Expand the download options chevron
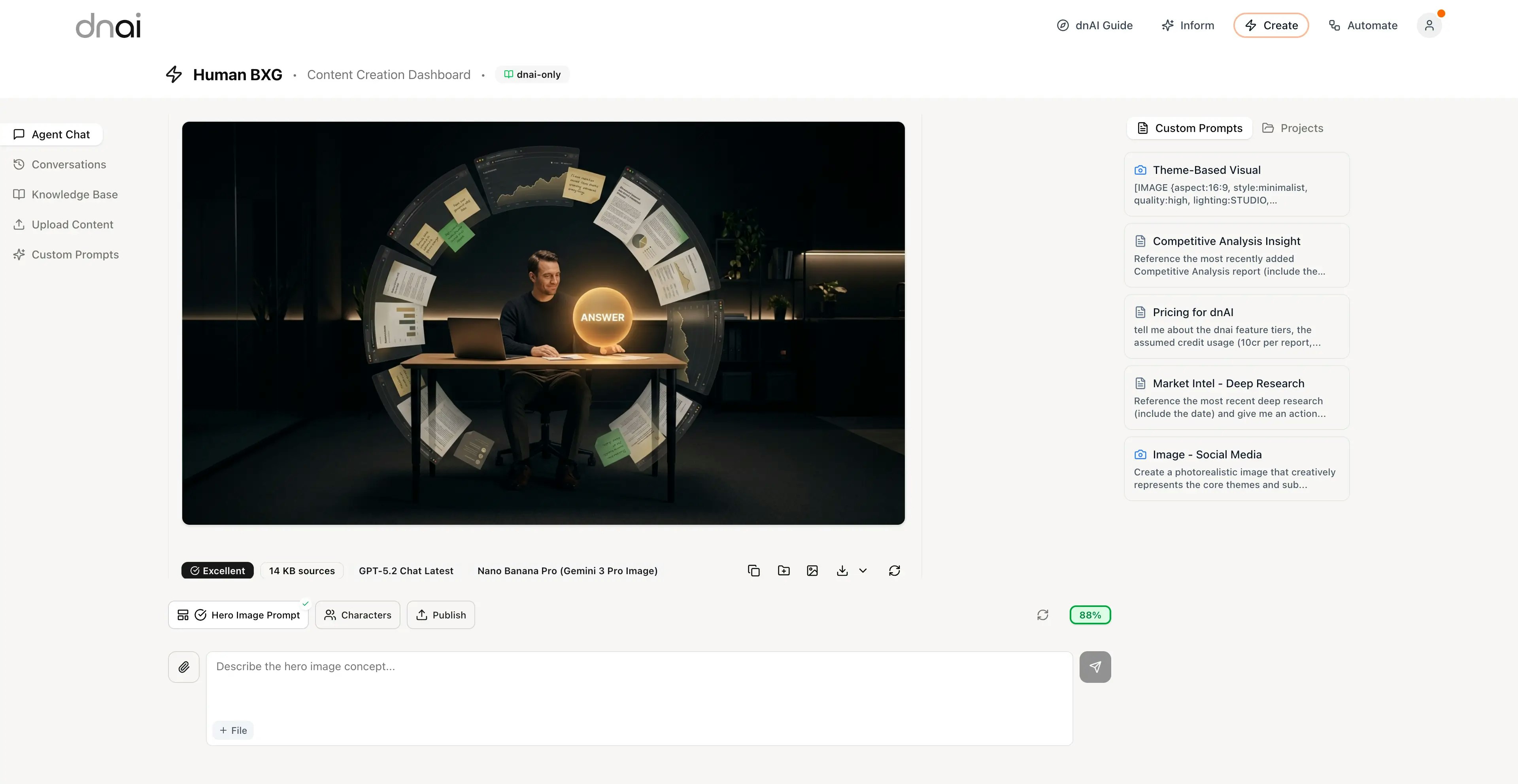The image size is (1518, 784). [863, 570]
